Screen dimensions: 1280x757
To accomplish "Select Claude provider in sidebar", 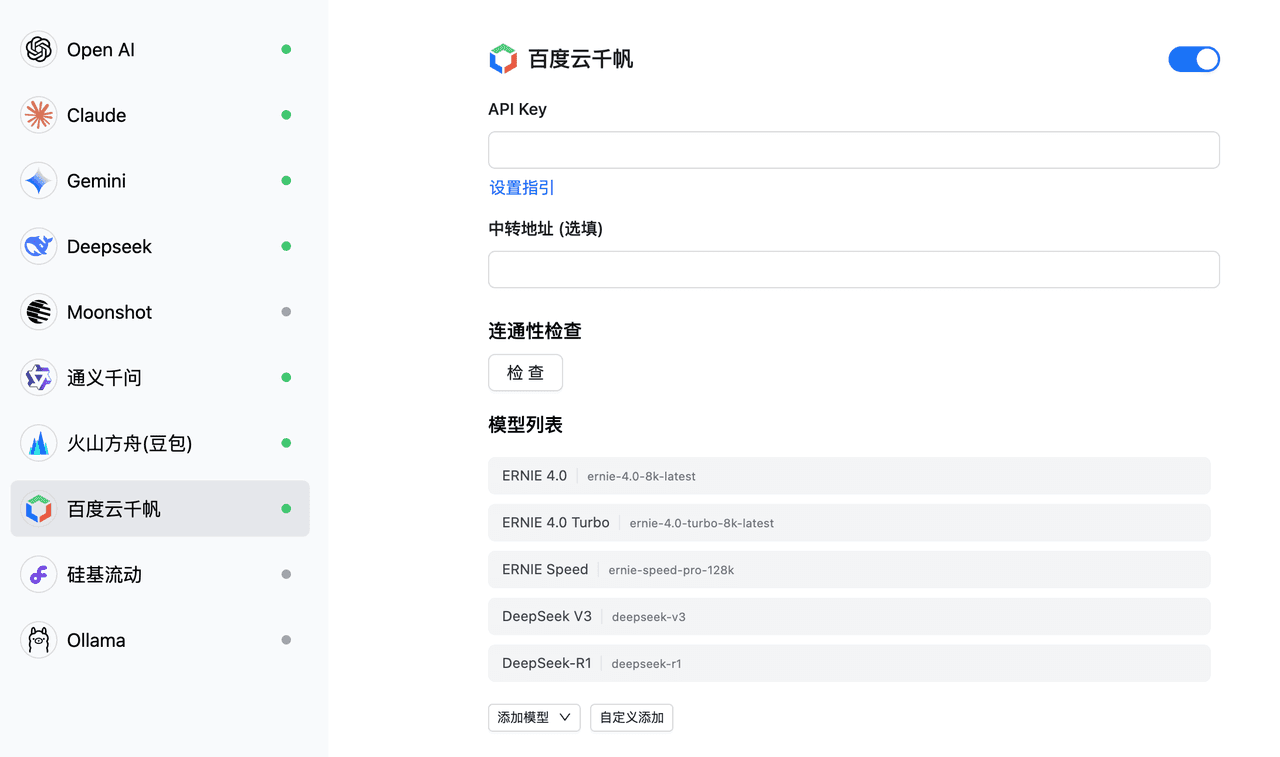I will [160, 115].
